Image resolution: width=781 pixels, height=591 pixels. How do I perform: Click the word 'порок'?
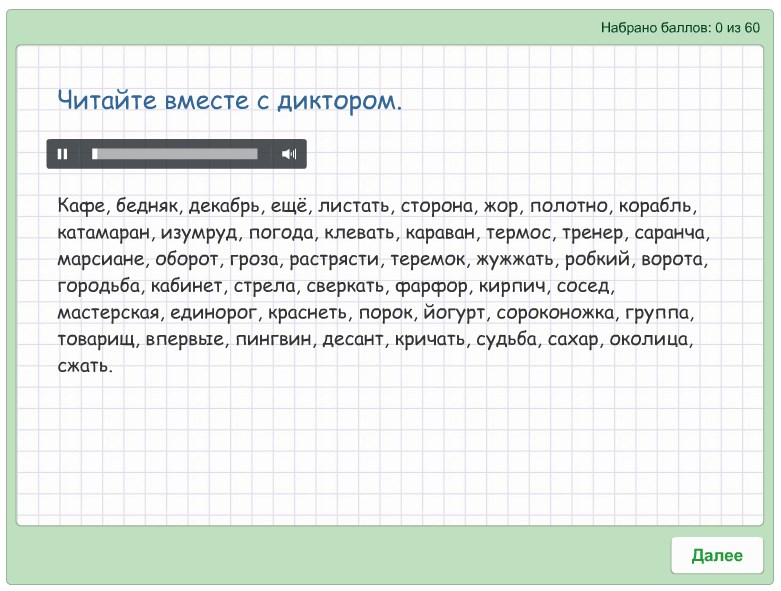(386, 313)
